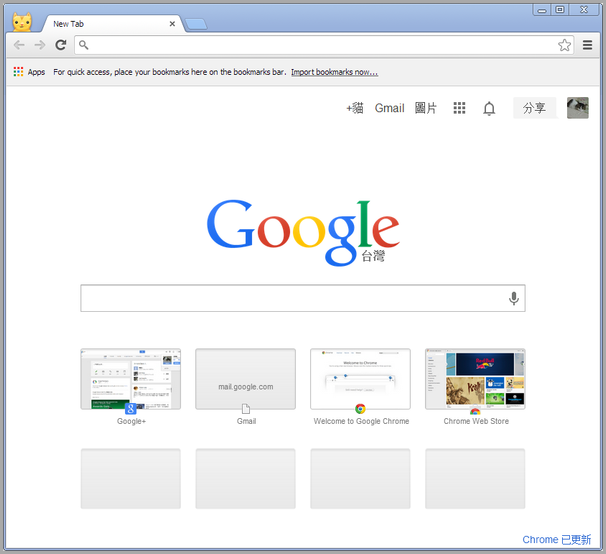Show Google notifications bell

[x=489, y=108]
